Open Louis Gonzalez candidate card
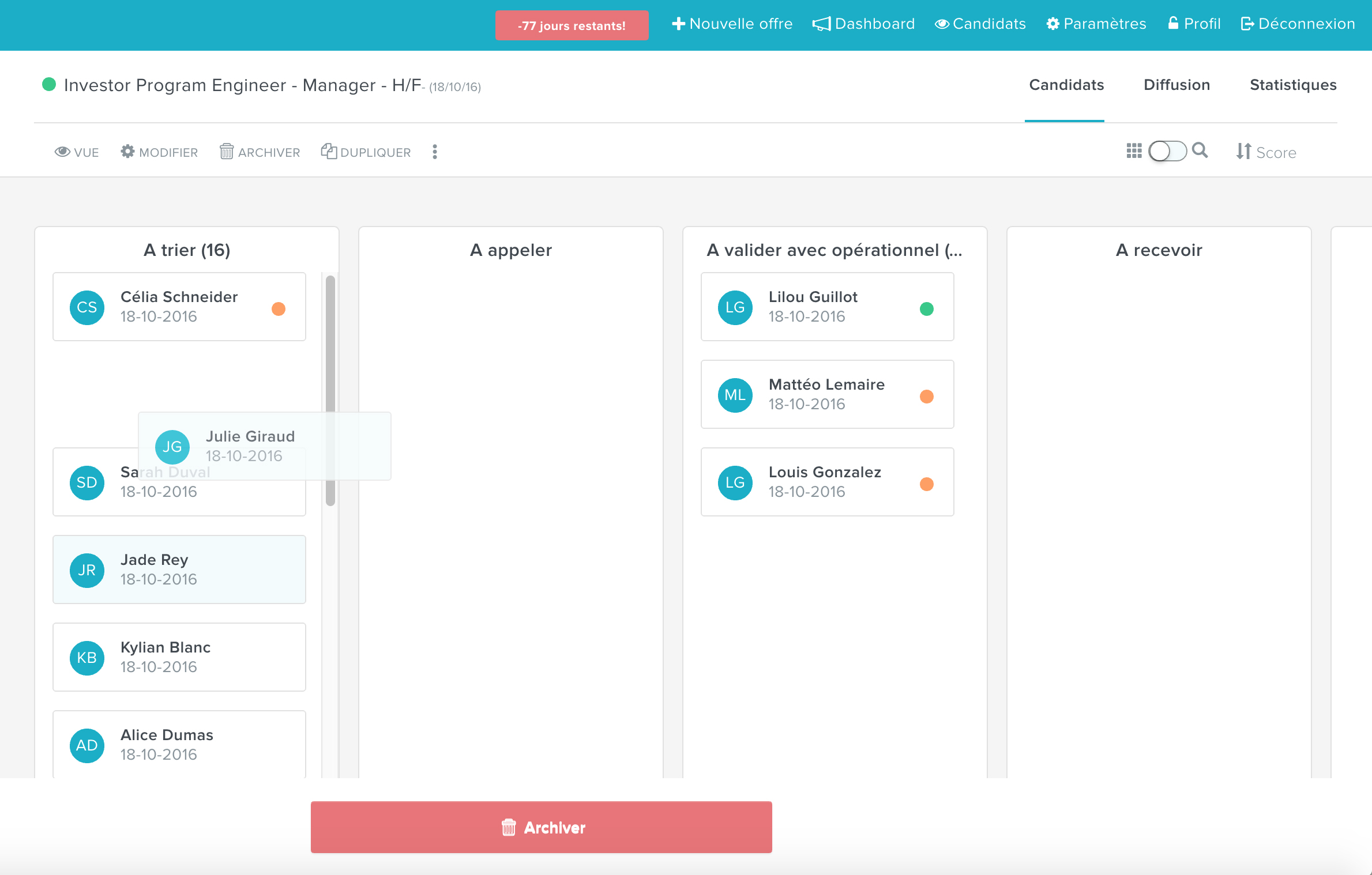The height and width of the screenshot is (875, 1372). (828, 482)
